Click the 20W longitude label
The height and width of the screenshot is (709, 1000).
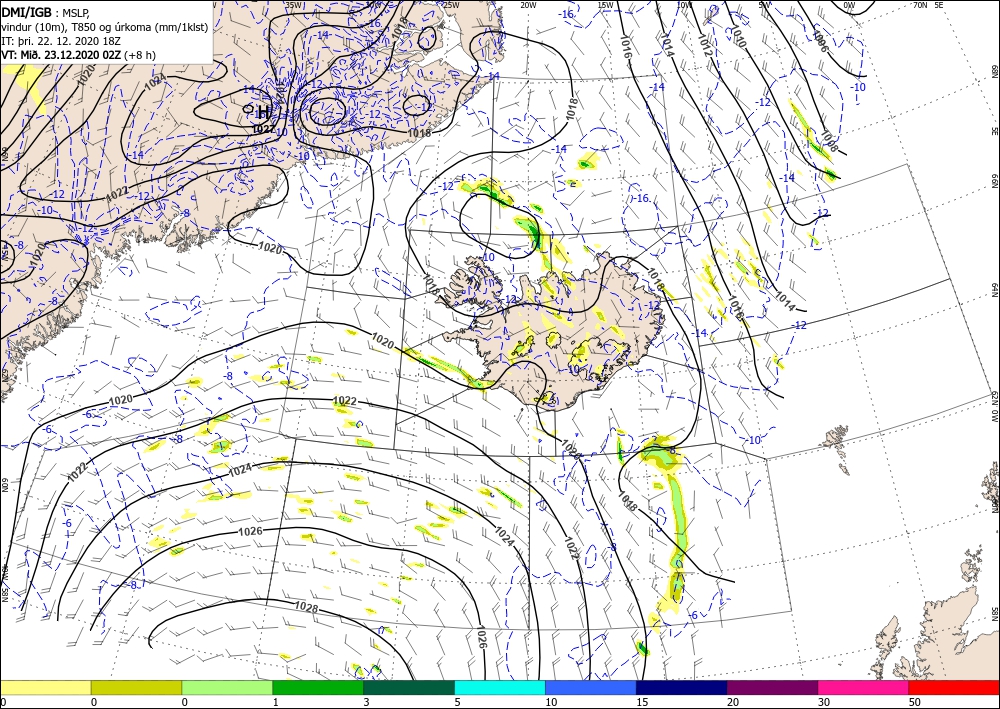tap(527, 4)
